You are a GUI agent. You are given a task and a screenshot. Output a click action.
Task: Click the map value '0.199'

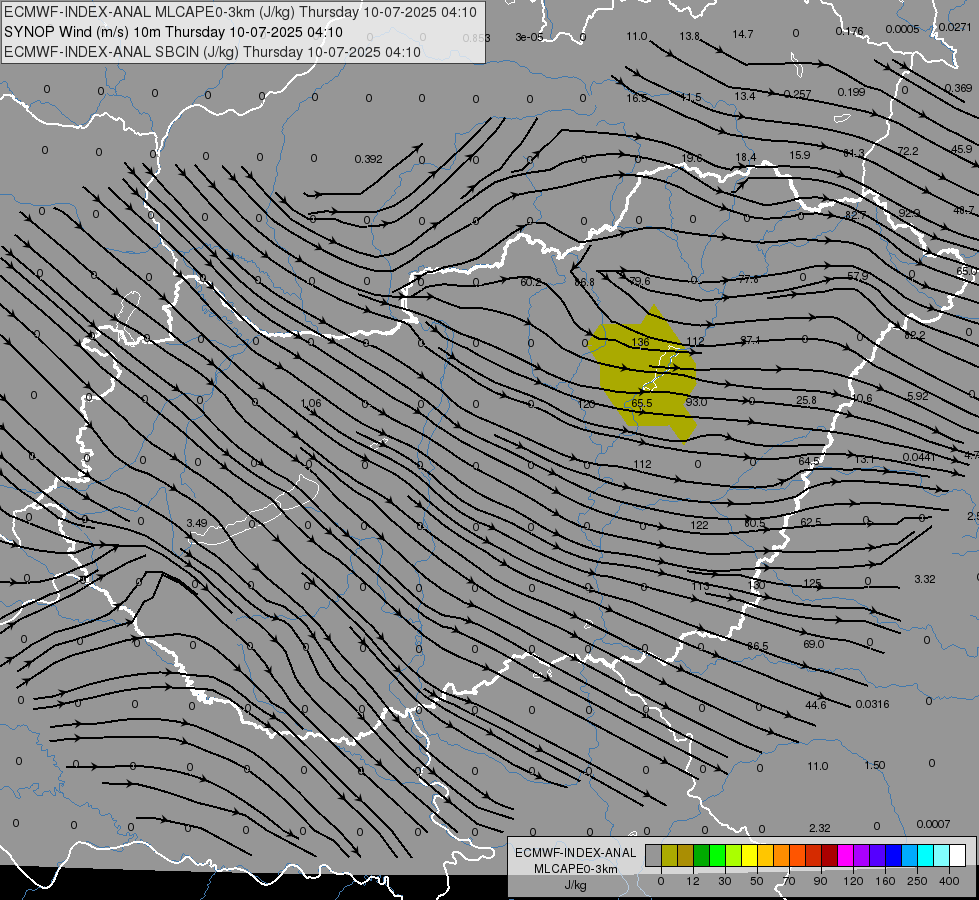pyautogui.click(x=851, y=92)
